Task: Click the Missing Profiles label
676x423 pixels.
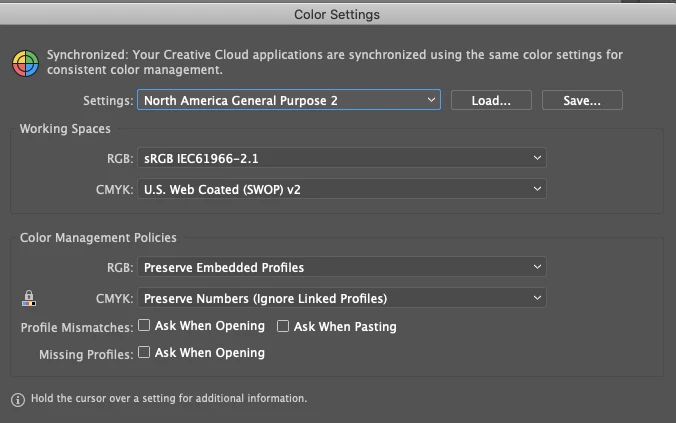Action: [86, 354]
